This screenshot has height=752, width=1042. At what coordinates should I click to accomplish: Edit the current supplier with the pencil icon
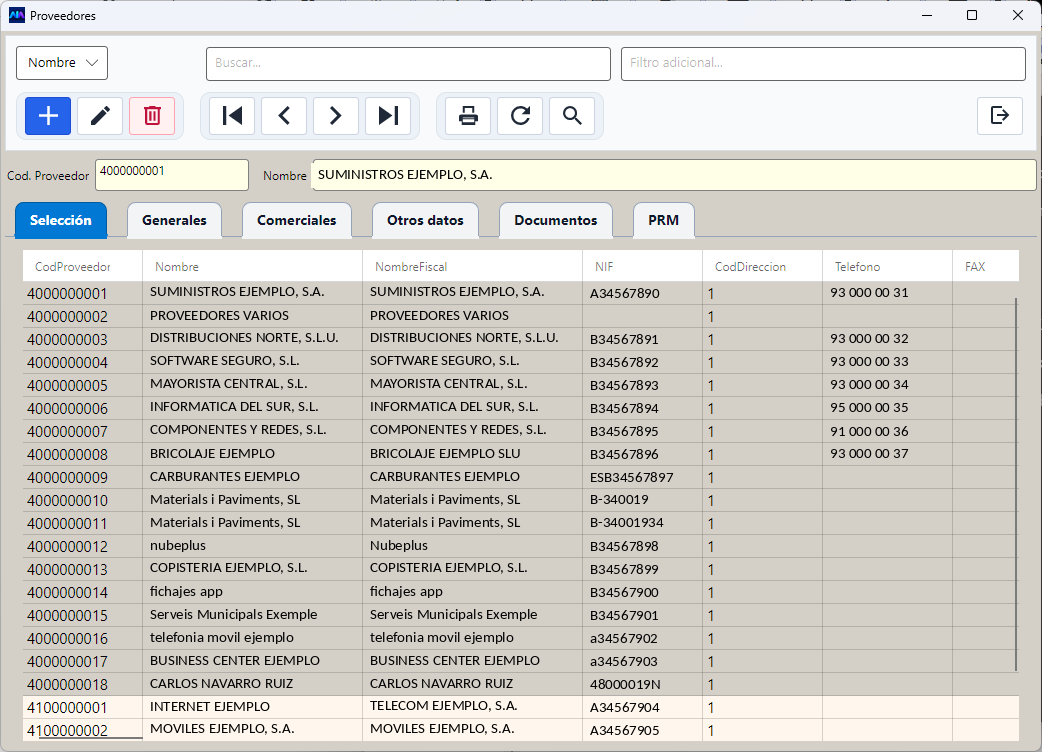point(100,116)
